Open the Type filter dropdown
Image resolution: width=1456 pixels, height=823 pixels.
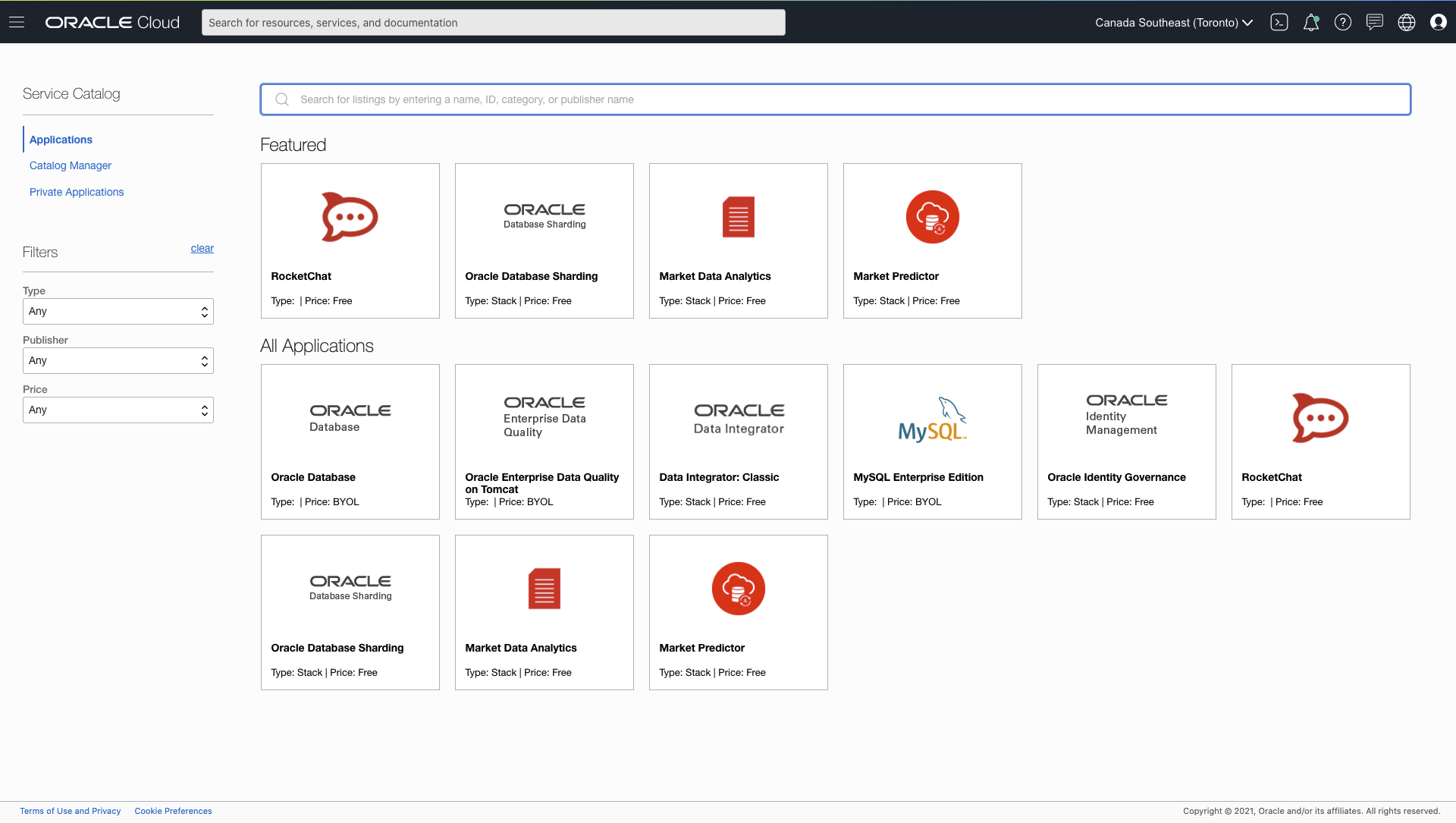click(118, 311)
